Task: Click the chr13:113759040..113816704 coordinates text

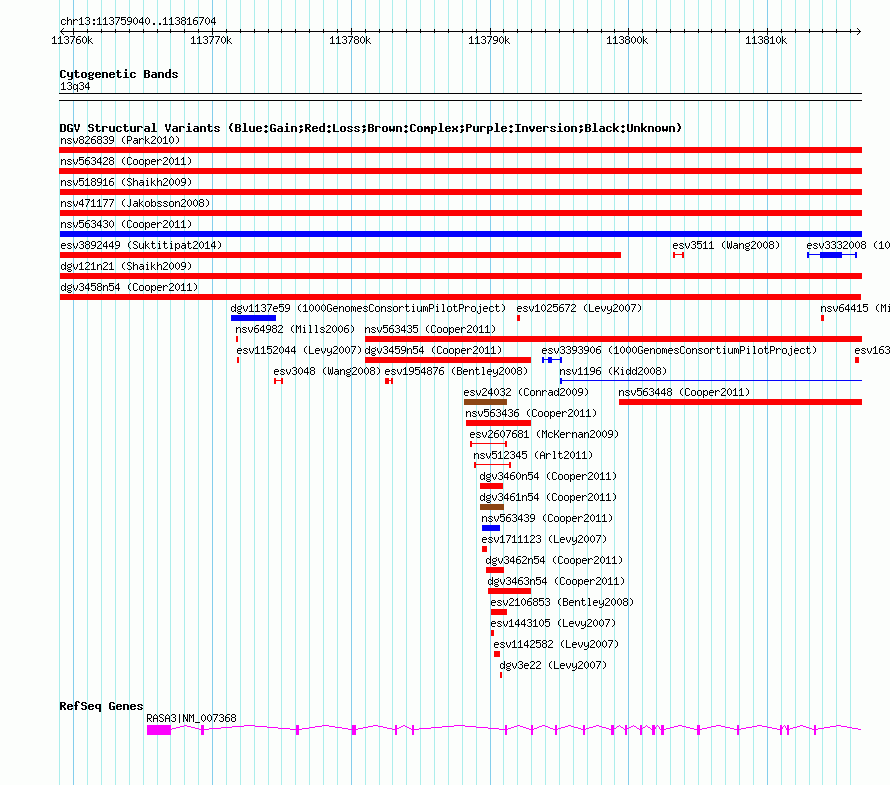Action: click(x=138, y=21)
